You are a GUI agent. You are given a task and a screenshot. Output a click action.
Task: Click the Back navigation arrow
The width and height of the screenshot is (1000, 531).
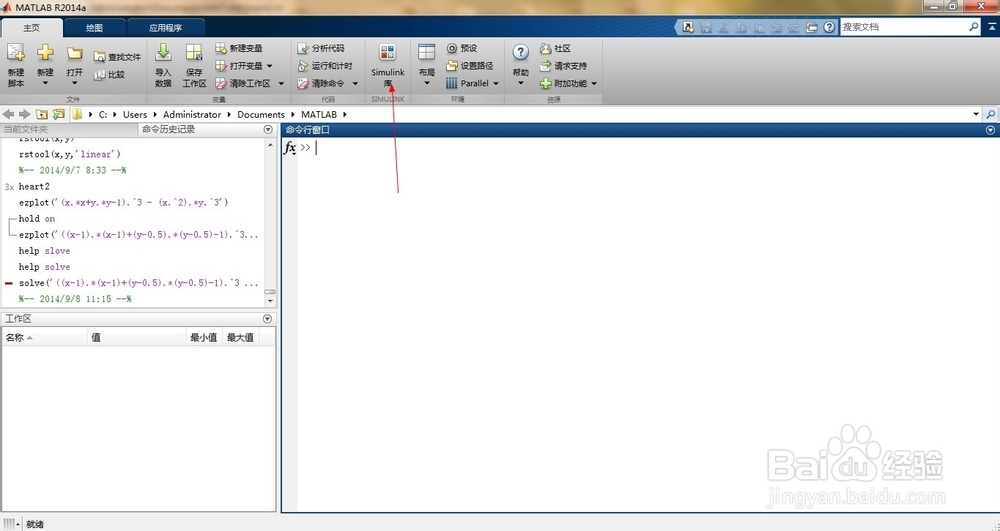point(8,114)
